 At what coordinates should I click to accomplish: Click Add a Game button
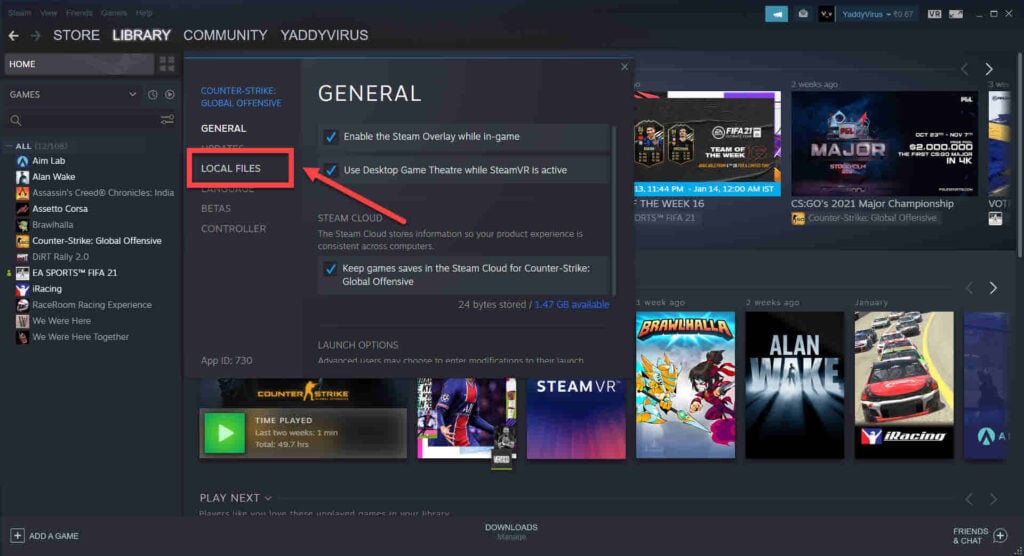click(44, 536)
